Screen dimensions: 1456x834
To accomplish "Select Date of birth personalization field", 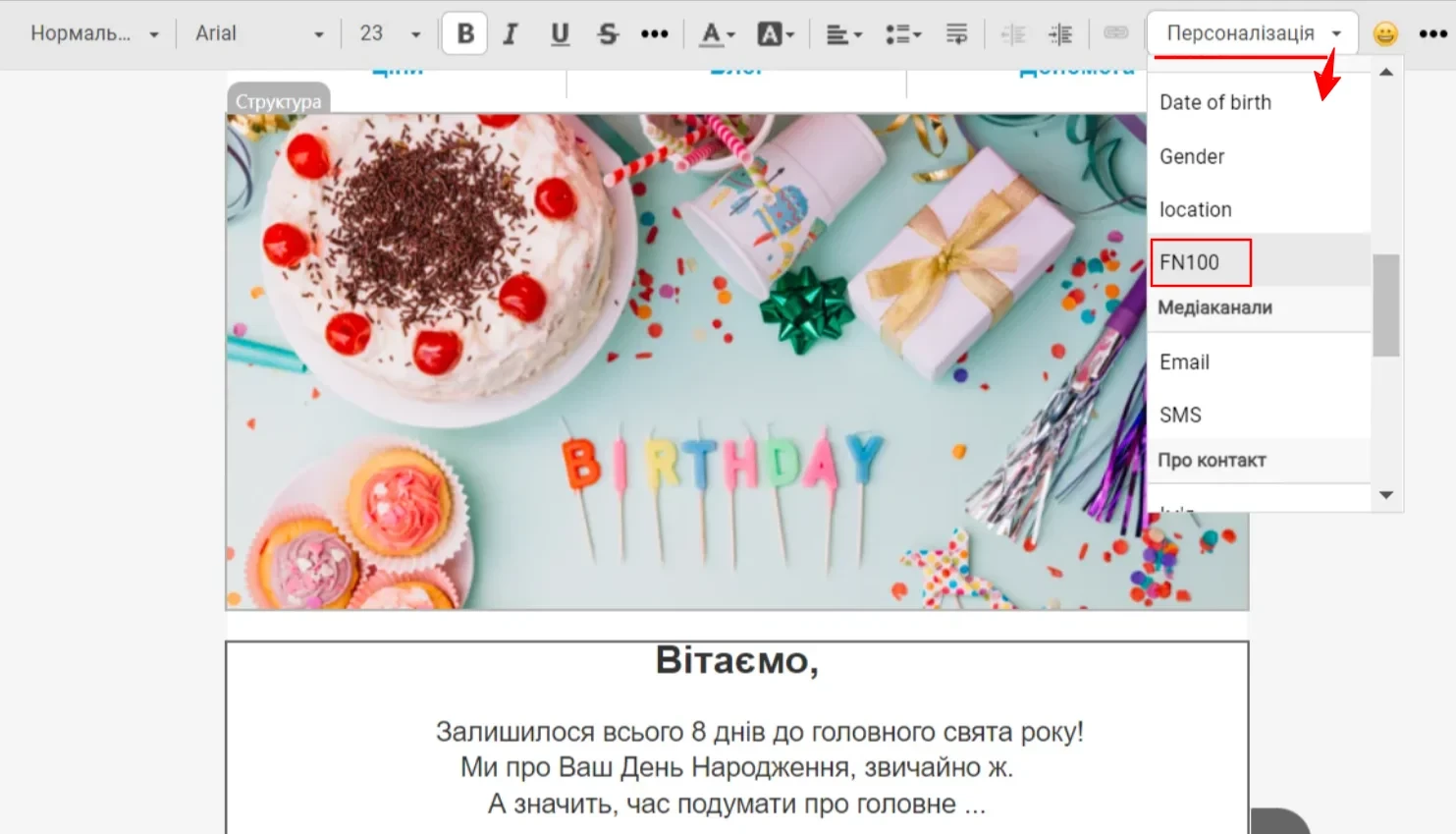I will pos(1259,102).
